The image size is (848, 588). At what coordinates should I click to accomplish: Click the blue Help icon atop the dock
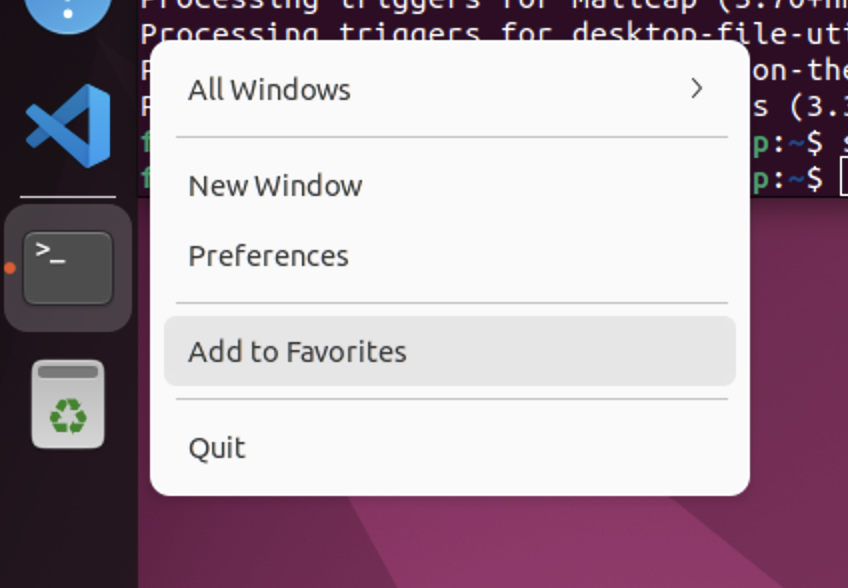[x=68, y=12]
